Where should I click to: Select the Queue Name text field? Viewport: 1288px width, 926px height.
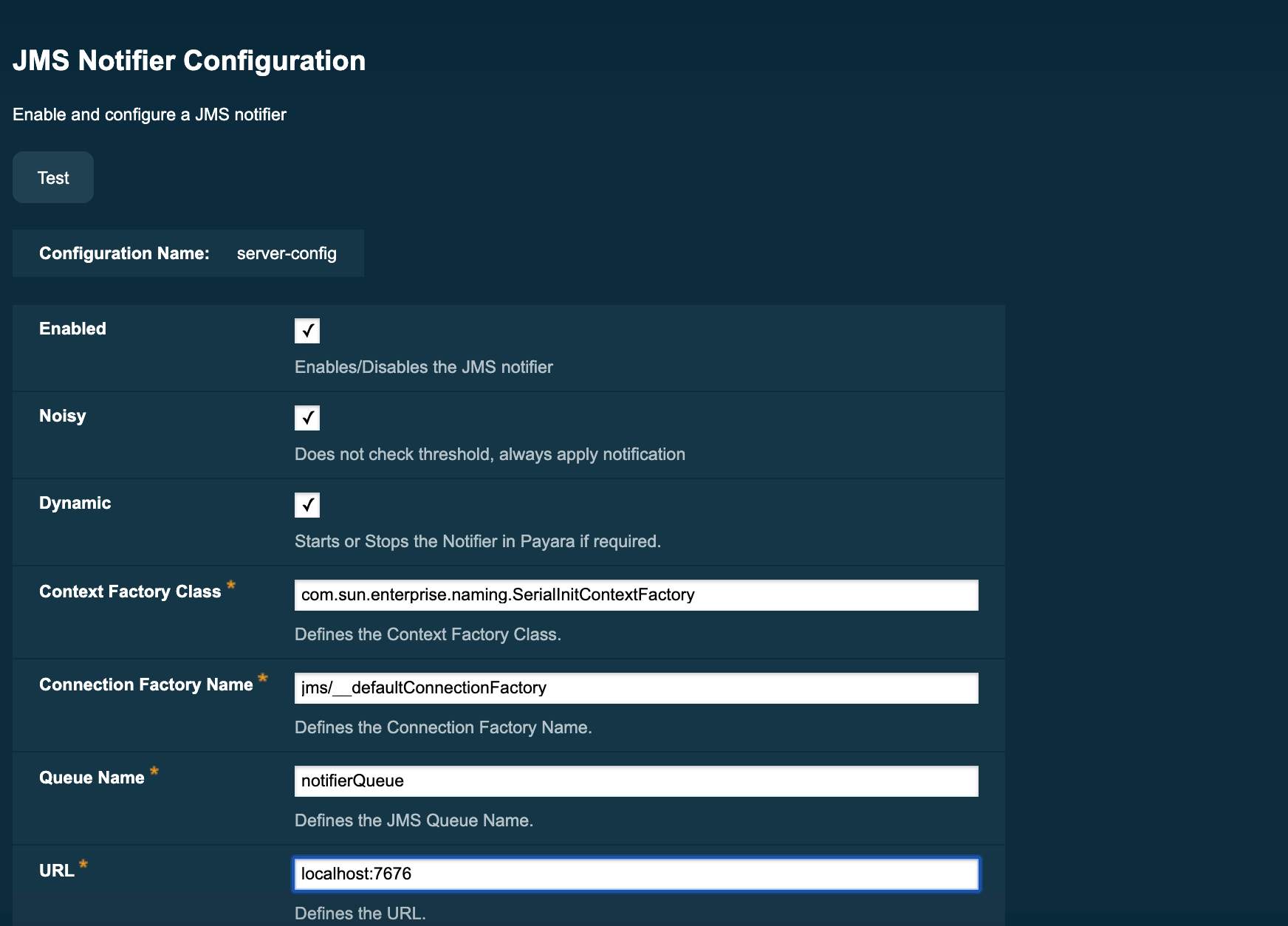coord(636,781)
